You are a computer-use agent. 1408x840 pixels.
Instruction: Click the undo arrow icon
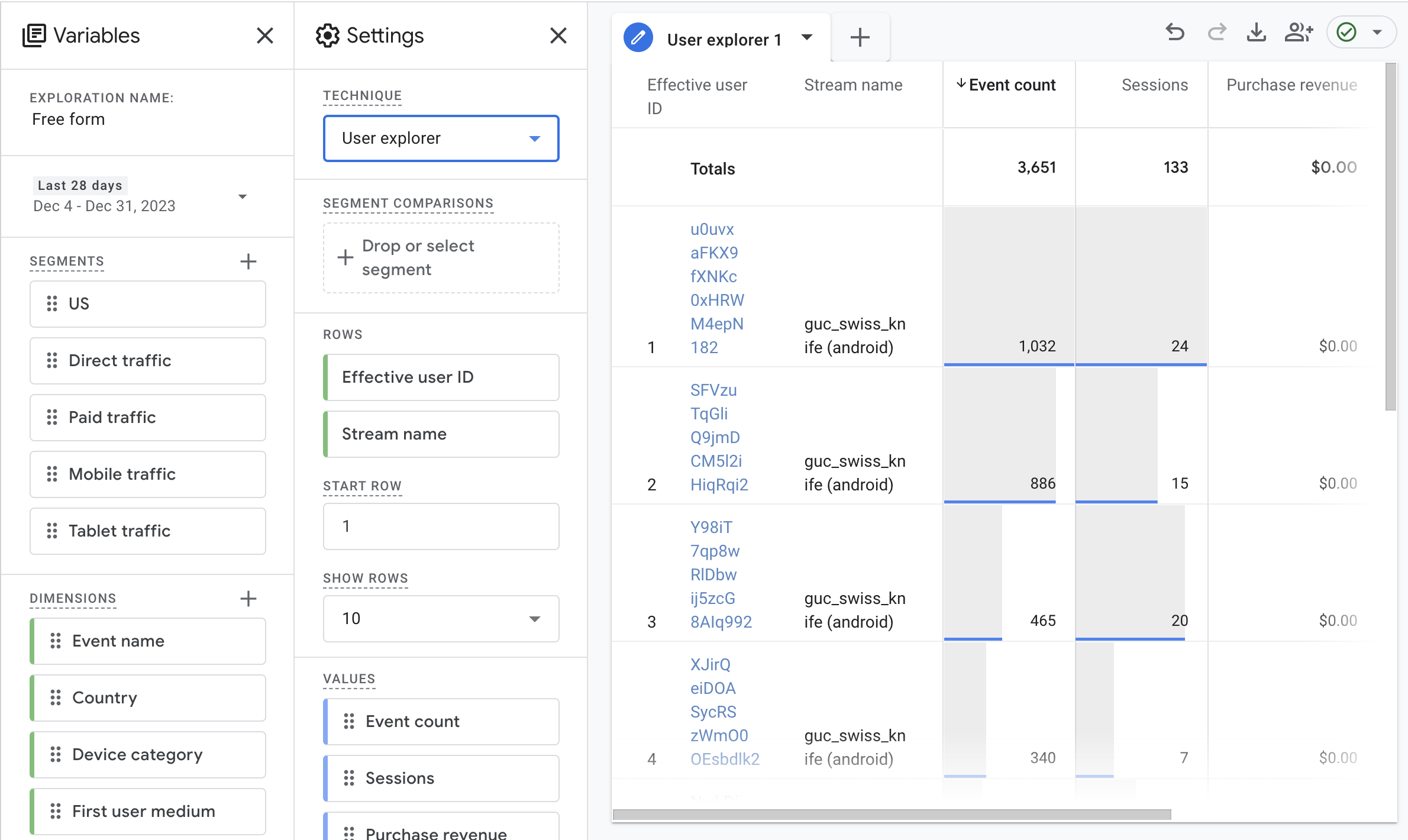1175,33
